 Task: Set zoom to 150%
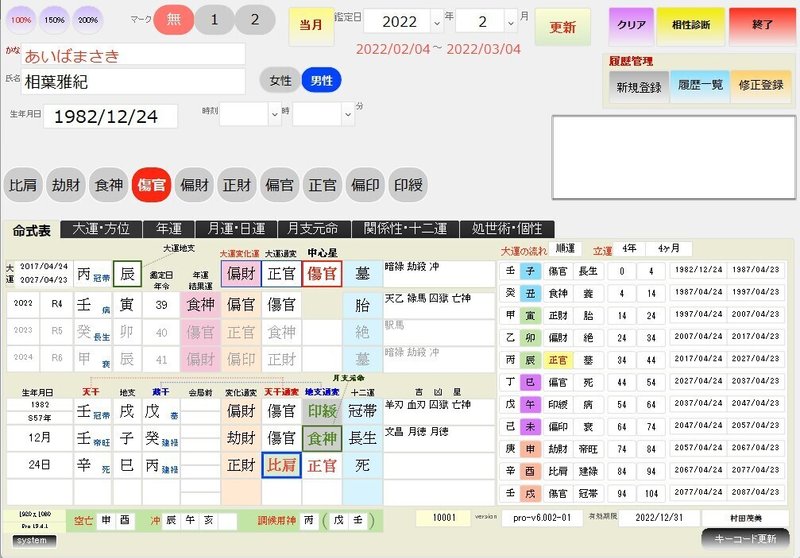click(54, 20)
